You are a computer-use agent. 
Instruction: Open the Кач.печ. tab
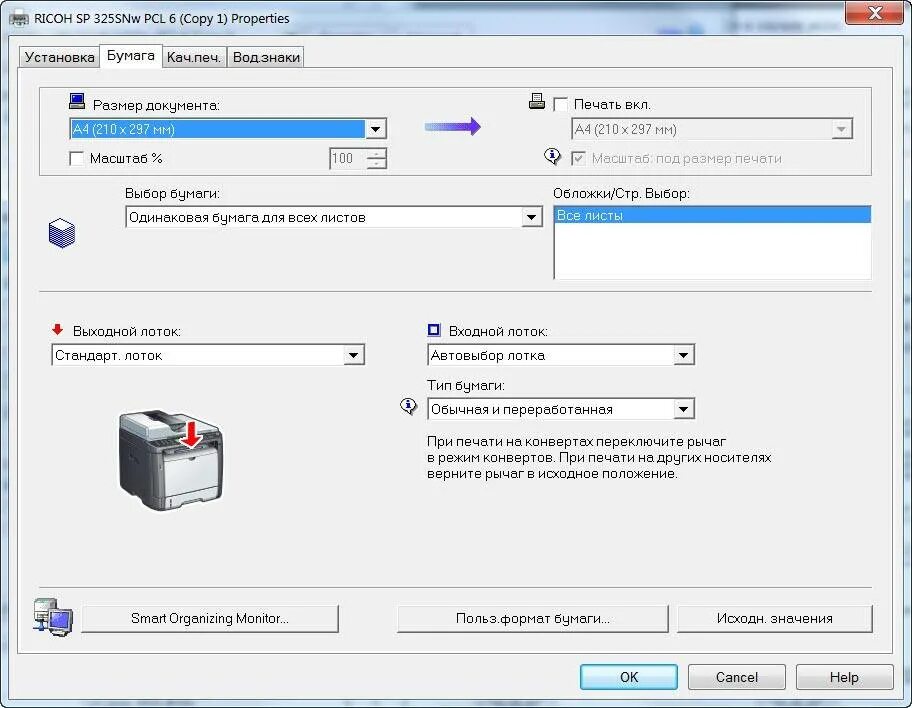pyautogui.click(x=194, y=57)
